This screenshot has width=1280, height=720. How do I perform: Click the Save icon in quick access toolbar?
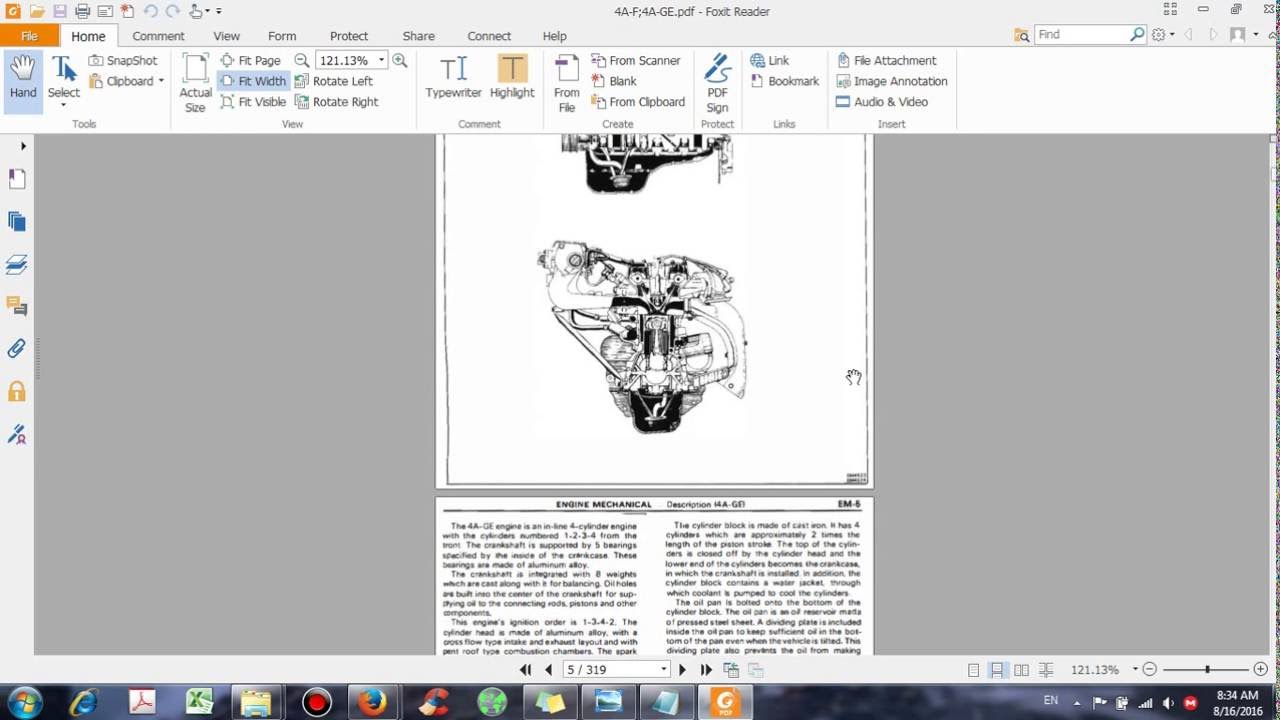60,11
